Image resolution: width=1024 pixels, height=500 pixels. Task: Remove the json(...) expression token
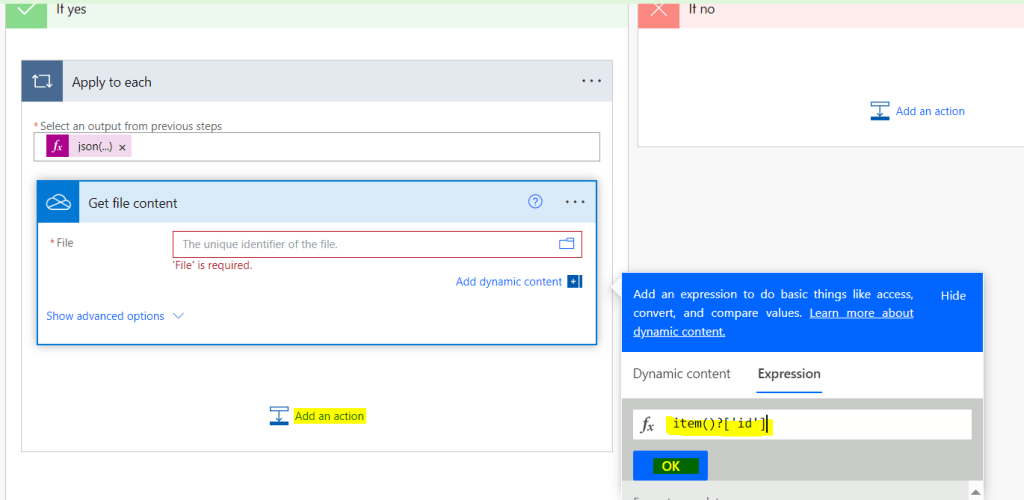click(122, 147)
